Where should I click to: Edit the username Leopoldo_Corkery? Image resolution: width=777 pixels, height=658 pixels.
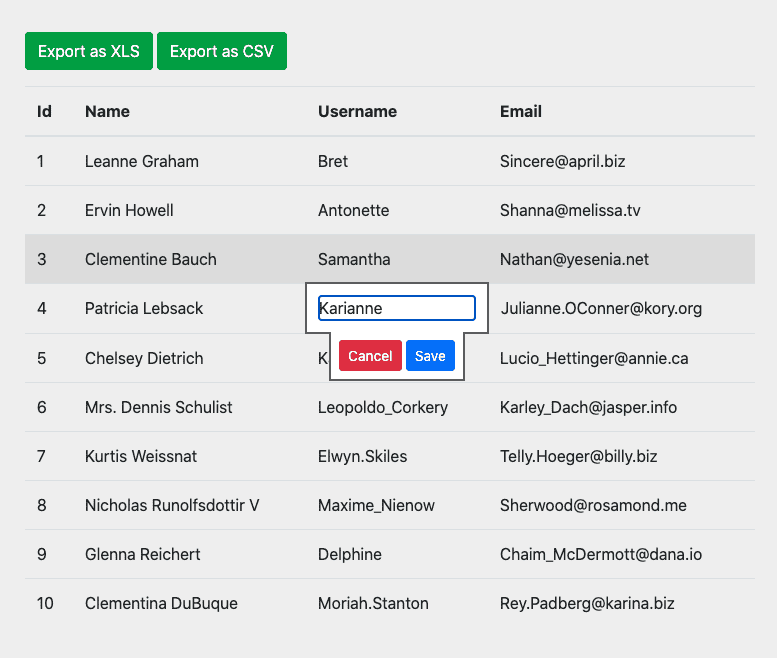coord(383,407)
